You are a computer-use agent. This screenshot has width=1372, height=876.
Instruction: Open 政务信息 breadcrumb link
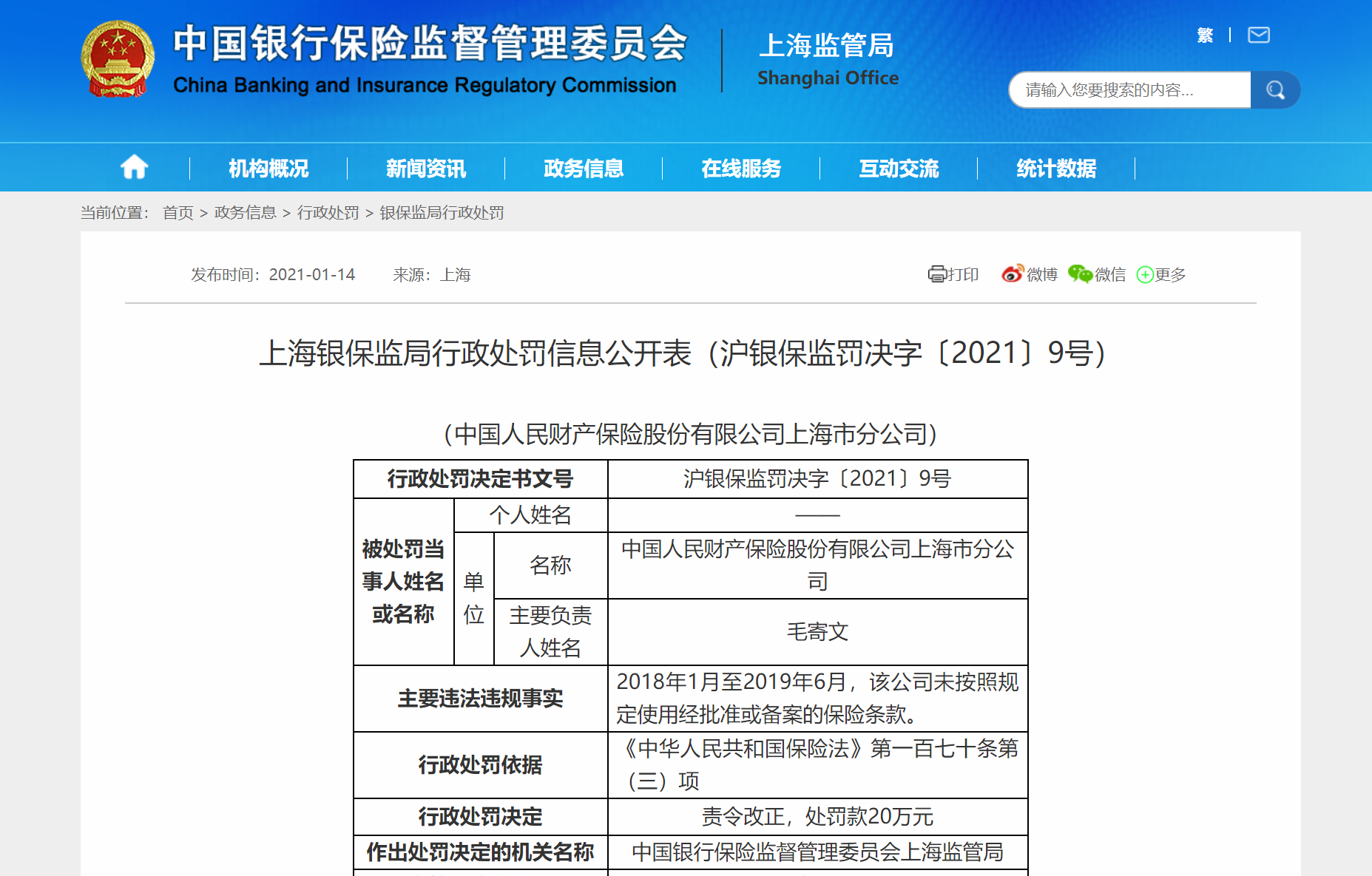(x=246, y=213)
